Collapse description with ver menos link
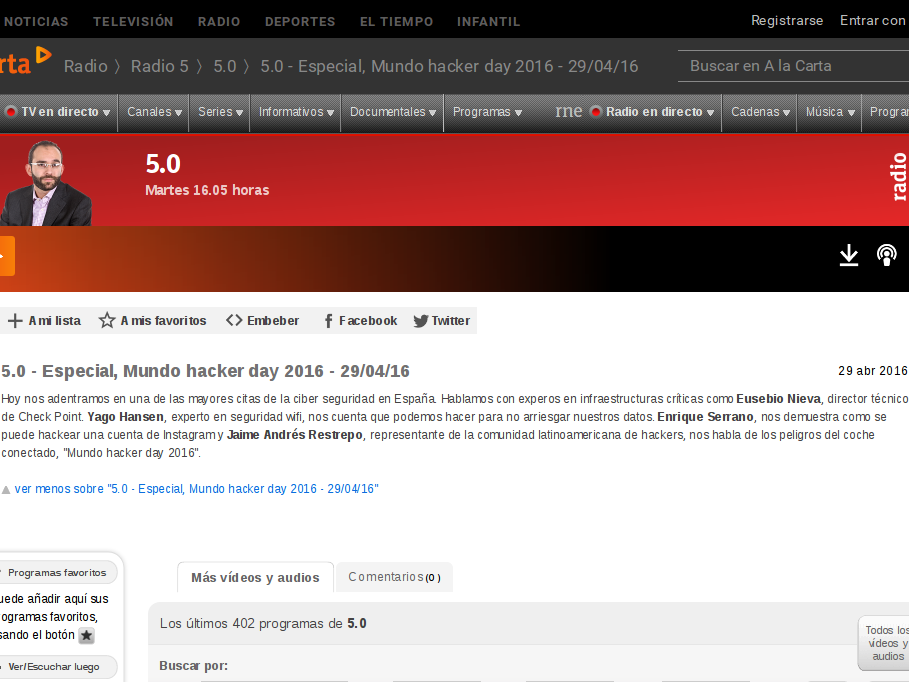 [x=196, y=489]
